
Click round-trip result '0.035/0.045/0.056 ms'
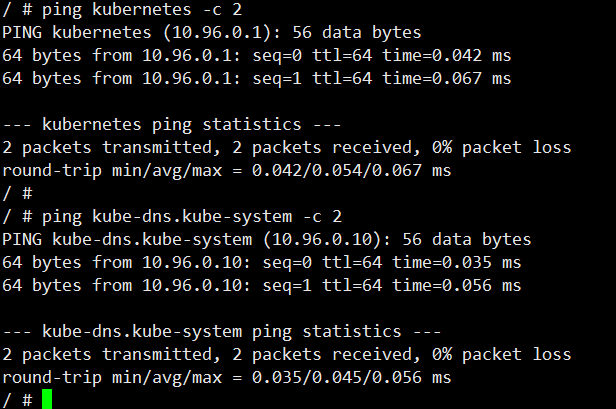click(352, 378)
